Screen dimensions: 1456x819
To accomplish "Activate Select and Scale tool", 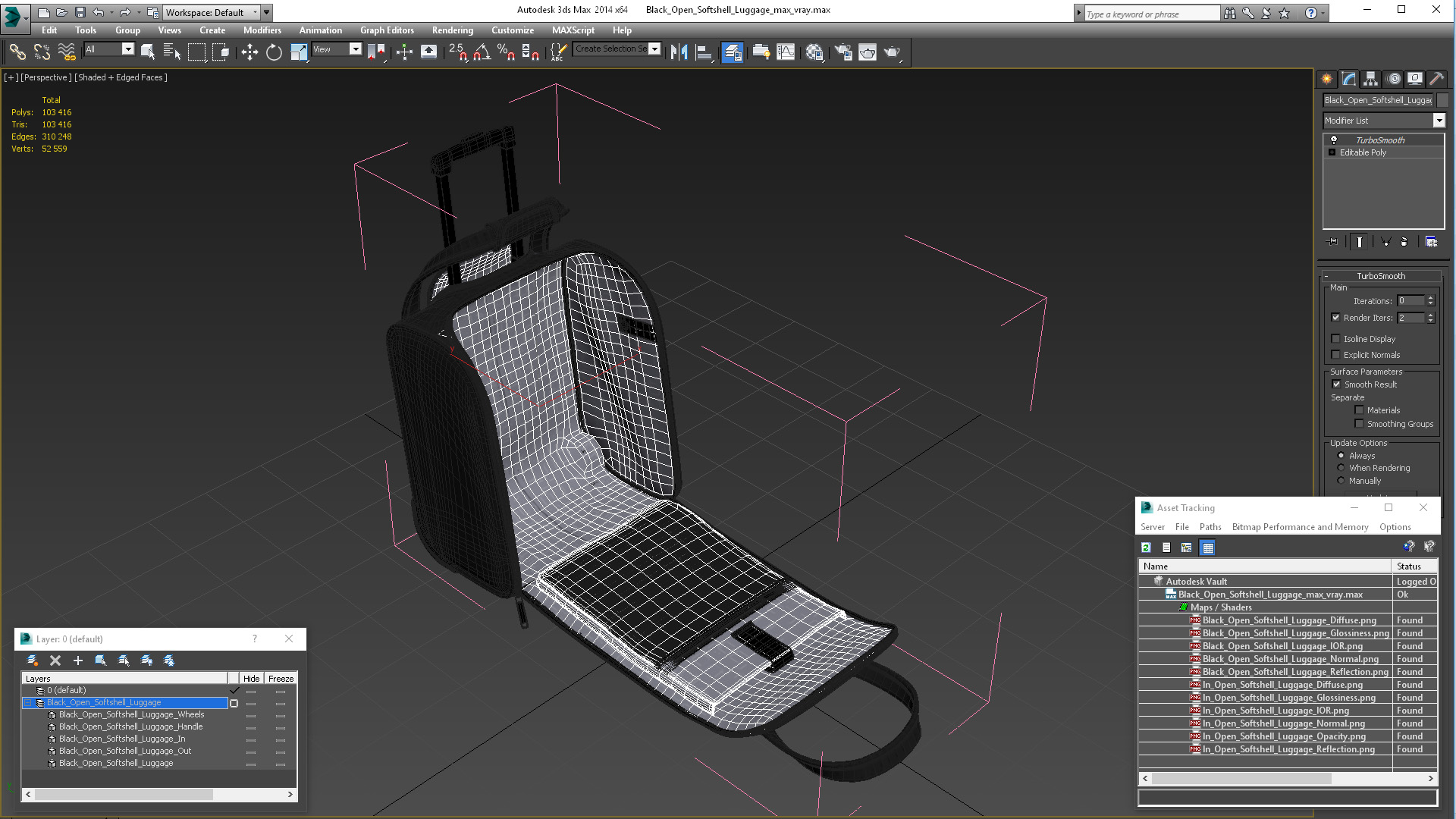I will tap(299, 52).
